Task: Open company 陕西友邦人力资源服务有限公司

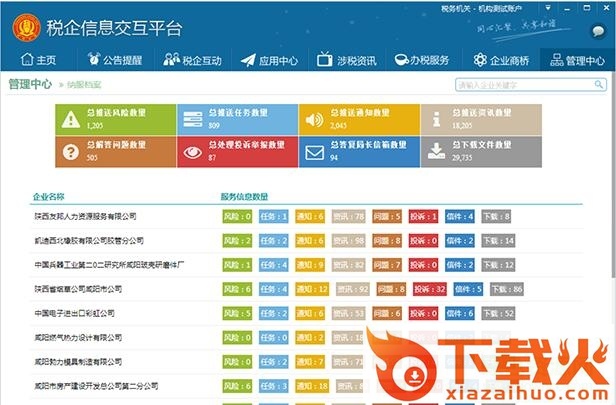Action: (84, 216)
